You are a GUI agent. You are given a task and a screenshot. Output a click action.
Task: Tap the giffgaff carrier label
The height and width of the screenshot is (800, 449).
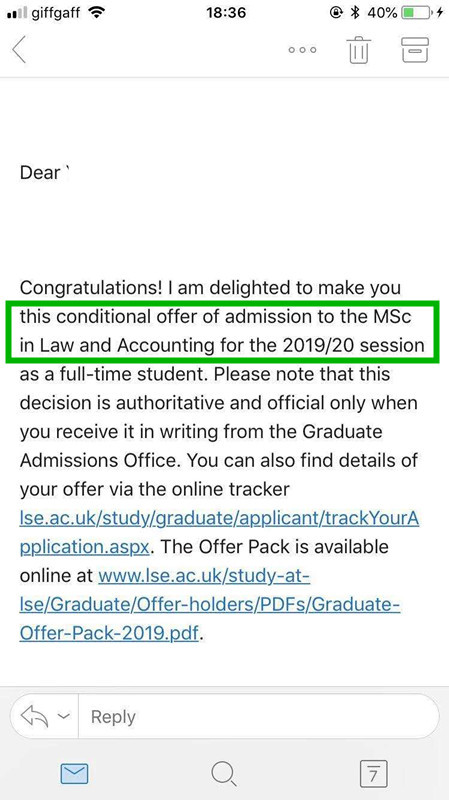pyautogui.click(x=57, y=14)
